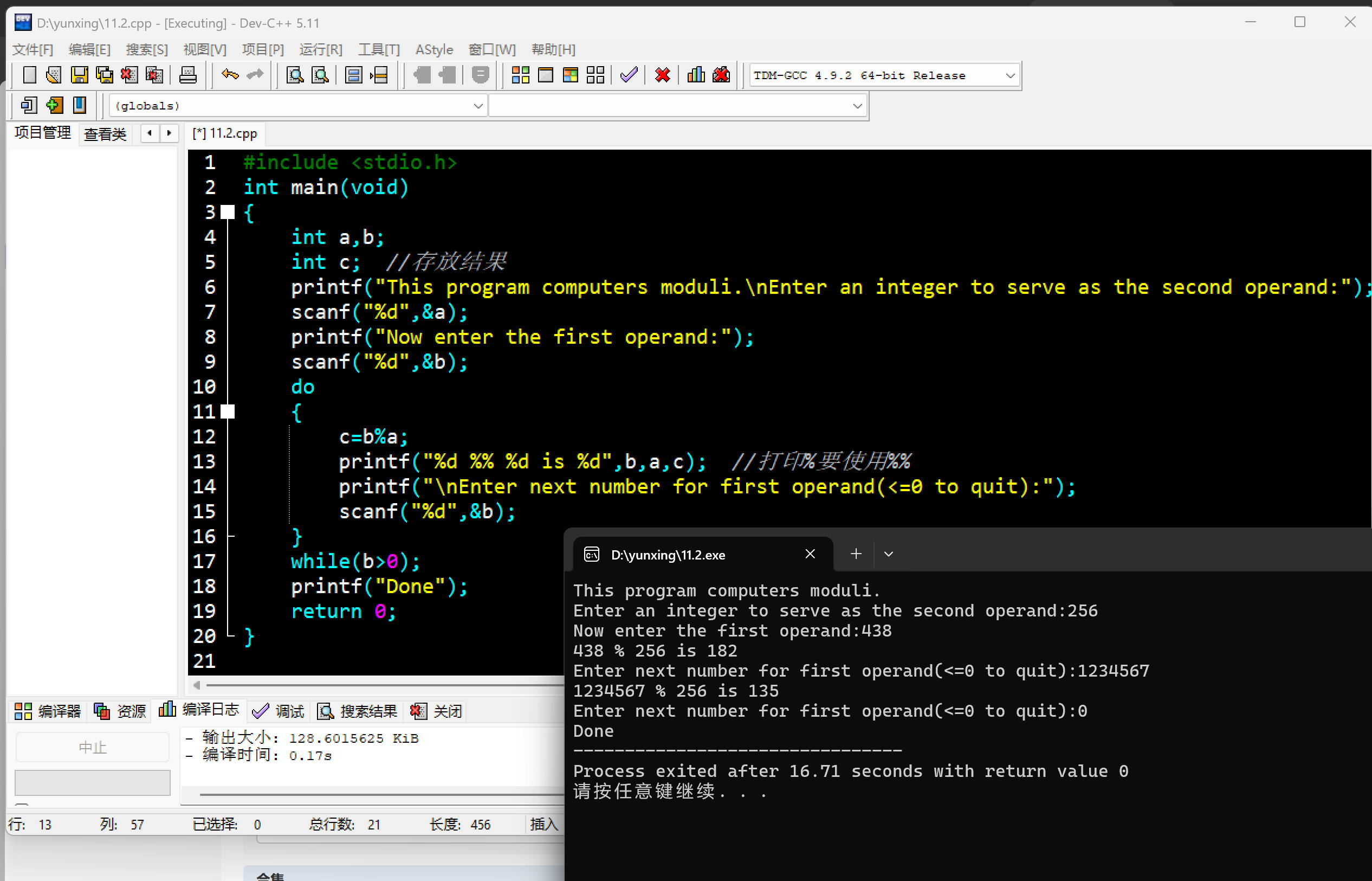Click the red X stop execution icon
This screenshot has width=1372, height=881.
coord(663,75)
